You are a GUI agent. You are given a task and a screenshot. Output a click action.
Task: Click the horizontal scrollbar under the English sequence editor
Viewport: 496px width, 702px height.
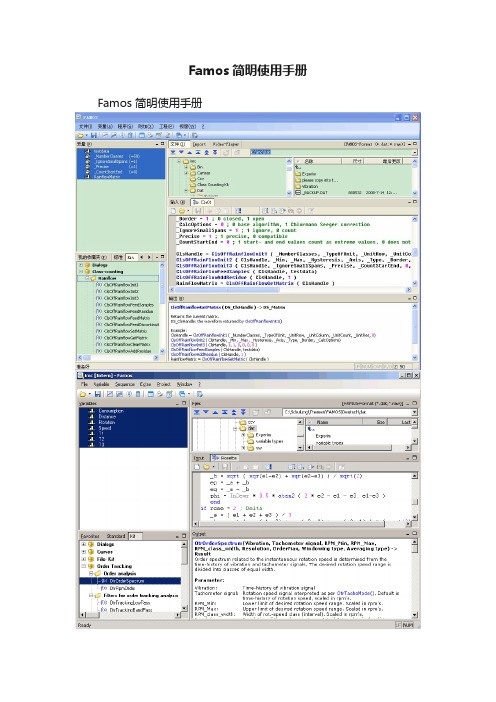pyautogui.click(x=302, y=523)
